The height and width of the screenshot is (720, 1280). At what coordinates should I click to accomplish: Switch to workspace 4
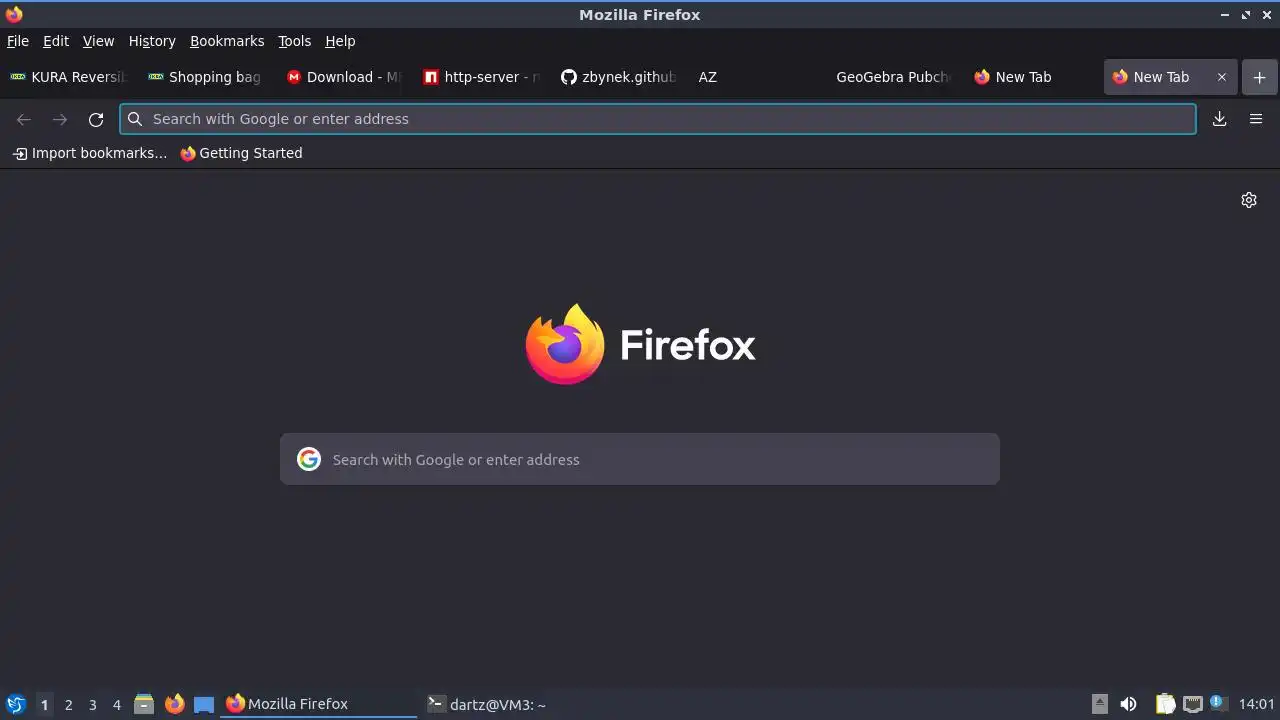coord(116,705)
